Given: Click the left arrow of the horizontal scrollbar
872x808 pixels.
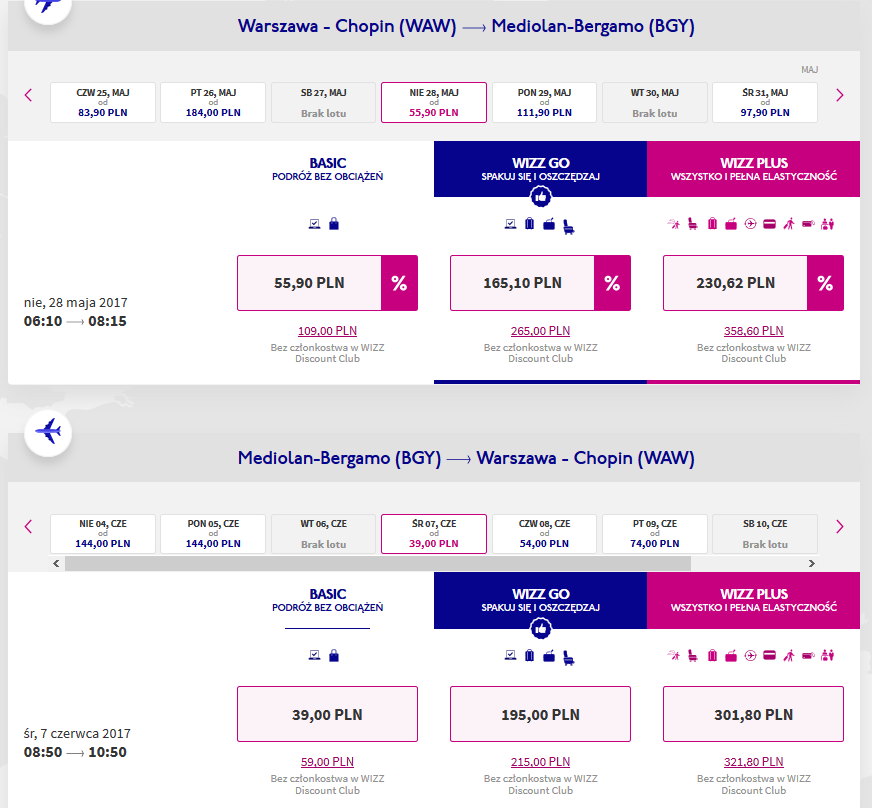Looking at the screenshot, I should [56, 563].
